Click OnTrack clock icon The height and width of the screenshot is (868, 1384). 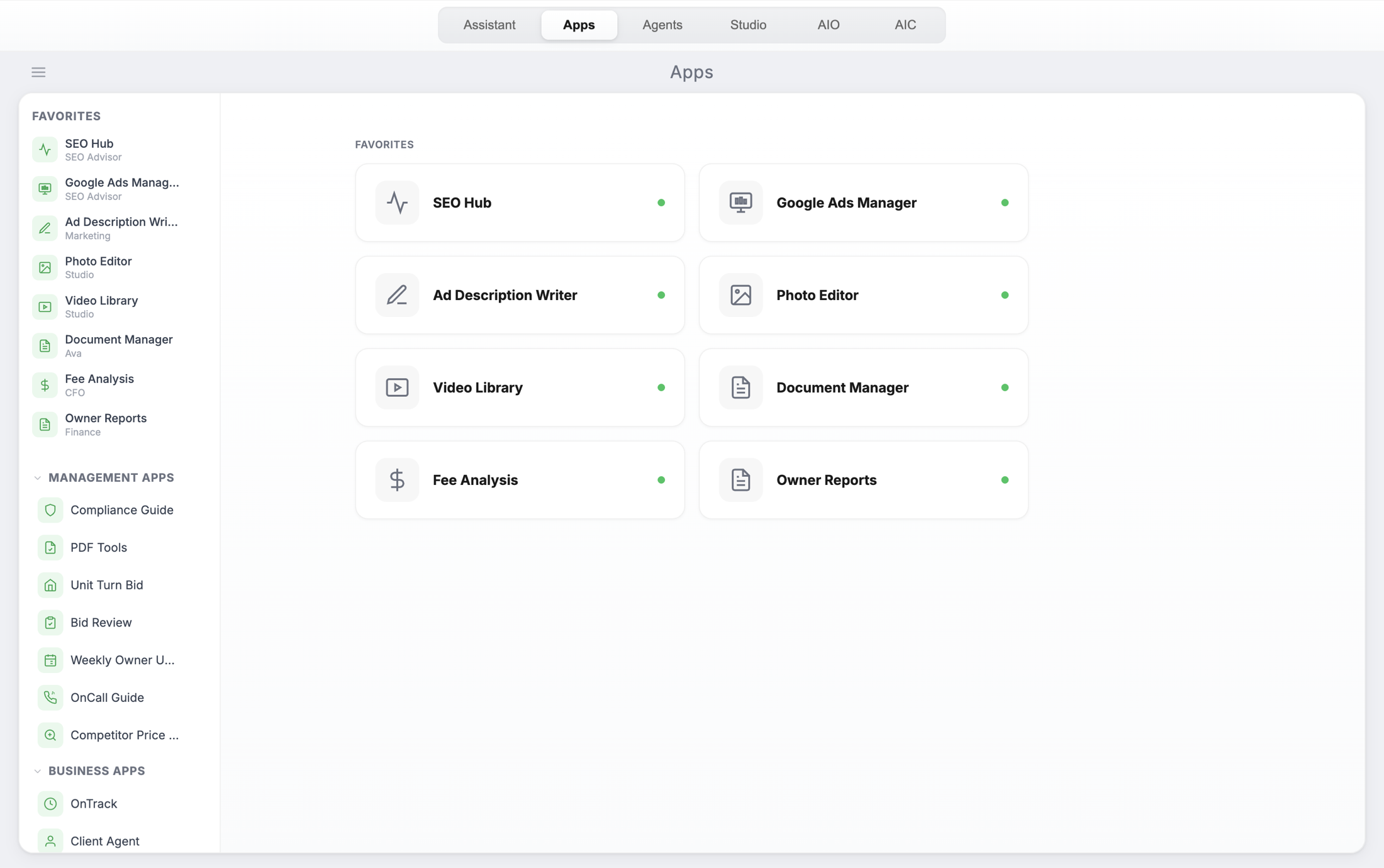coord(50,804)
